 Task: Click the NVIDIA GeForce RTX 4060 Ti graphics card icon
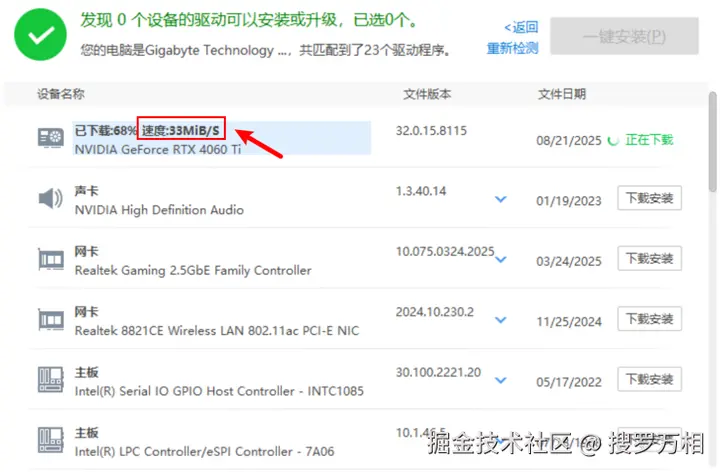click(x=51, y=137)
